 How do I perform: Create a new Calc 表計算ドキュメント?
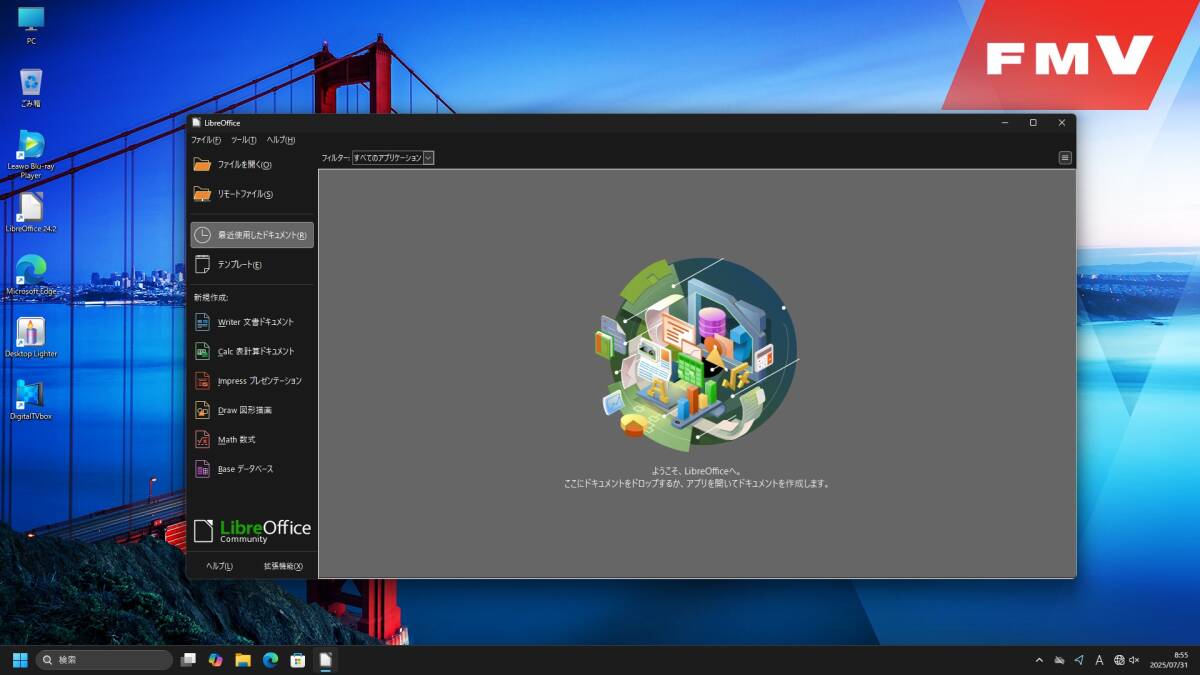pyautogui.click(x=255, y=352)
